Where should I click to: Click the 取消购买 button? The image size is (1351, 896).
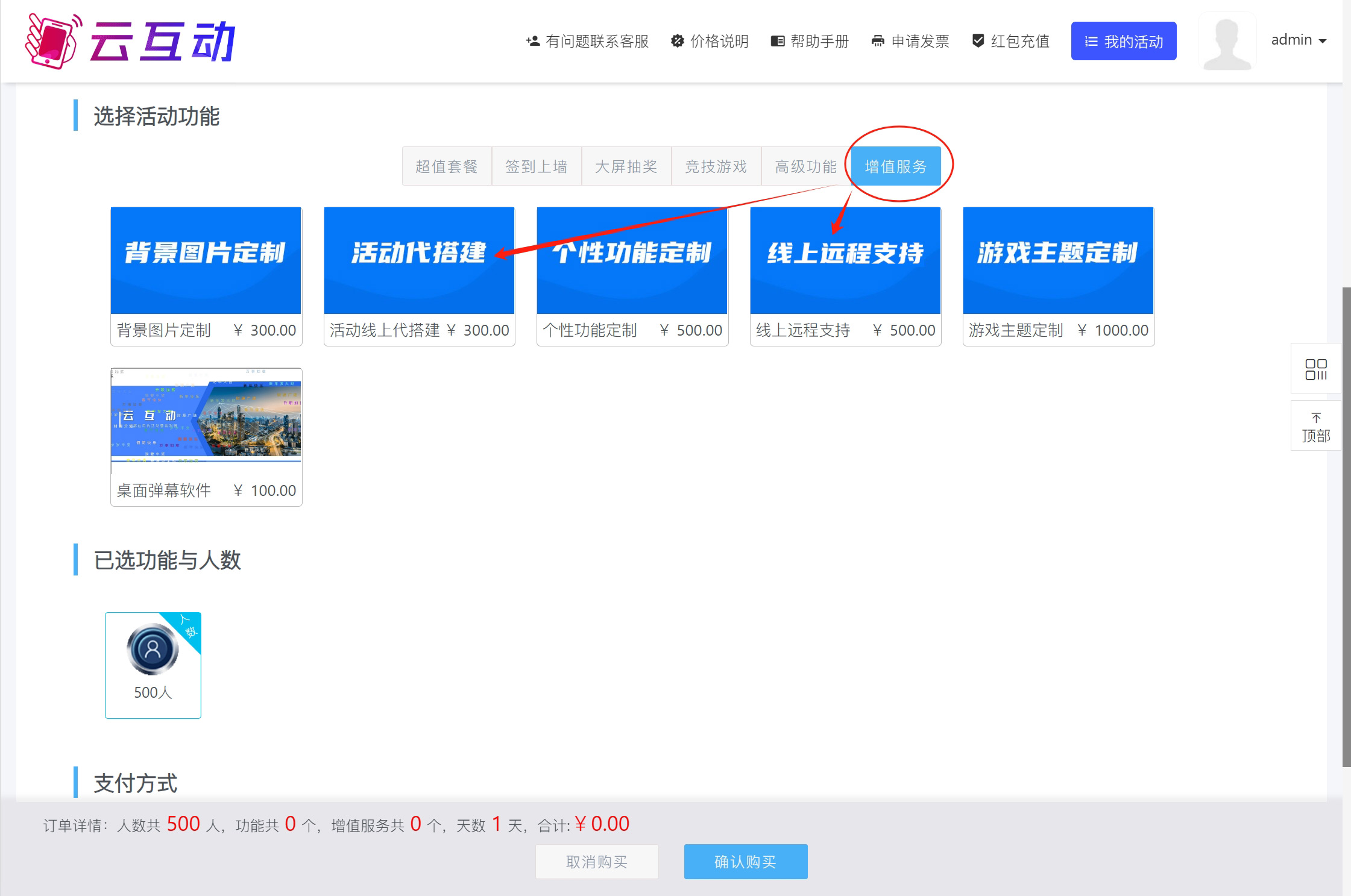tap(597, 862)
